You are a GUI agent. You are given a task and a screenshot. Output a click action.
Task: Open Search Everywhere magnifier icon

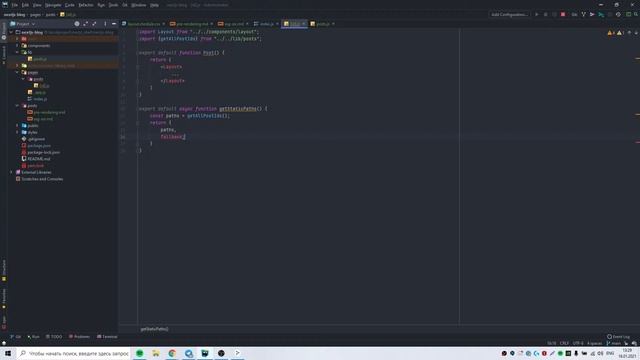tap(636, 14)
